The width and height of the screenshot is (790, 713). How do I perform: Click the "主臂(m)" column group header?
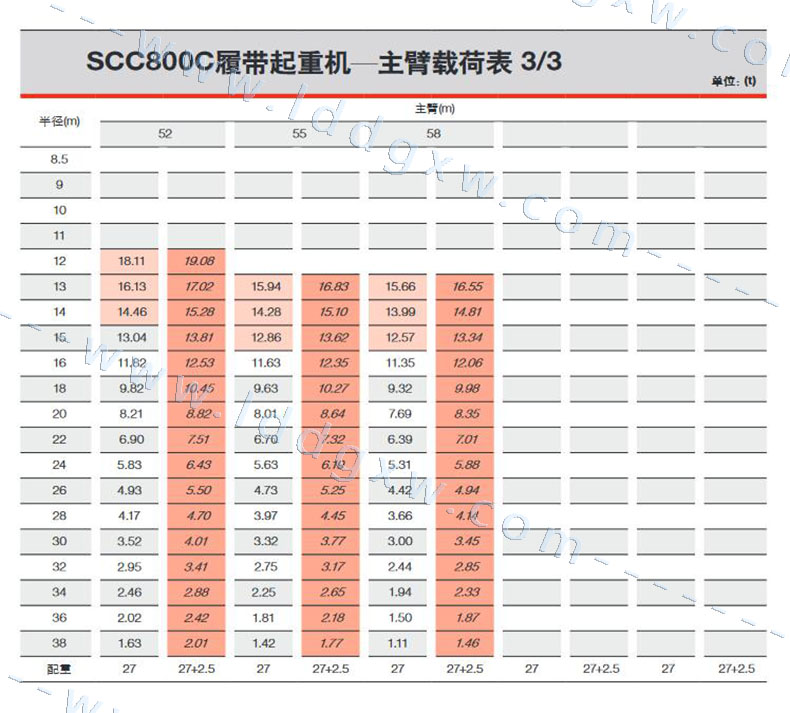click(434, 108)
